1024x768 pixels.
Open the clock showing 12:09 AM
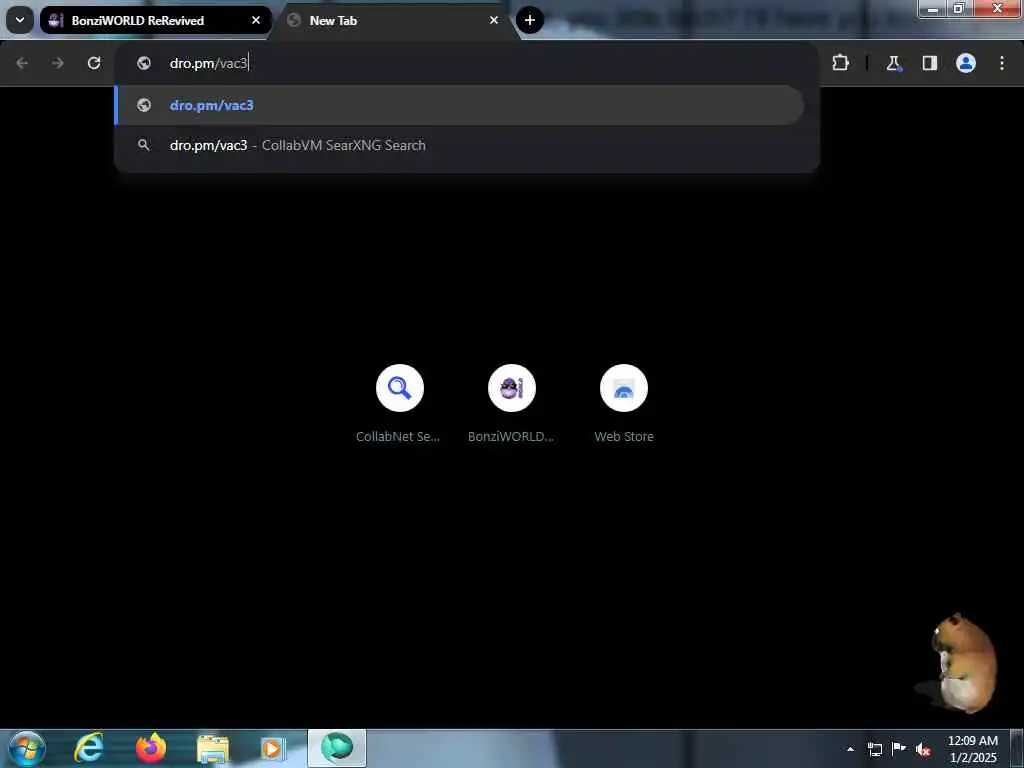(972, 749)
